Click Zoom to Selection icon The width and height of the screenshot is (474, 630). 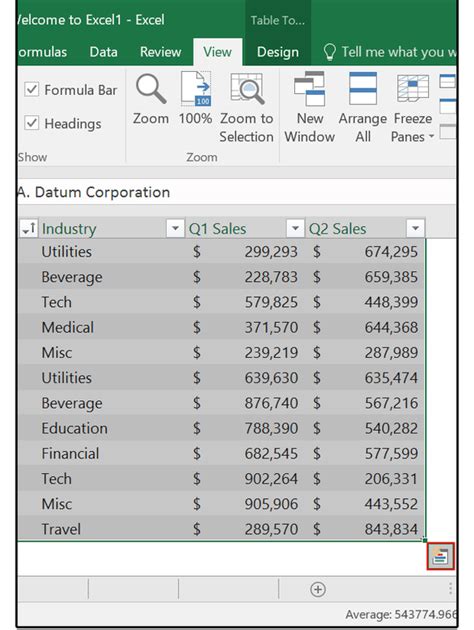click(247, 89)
